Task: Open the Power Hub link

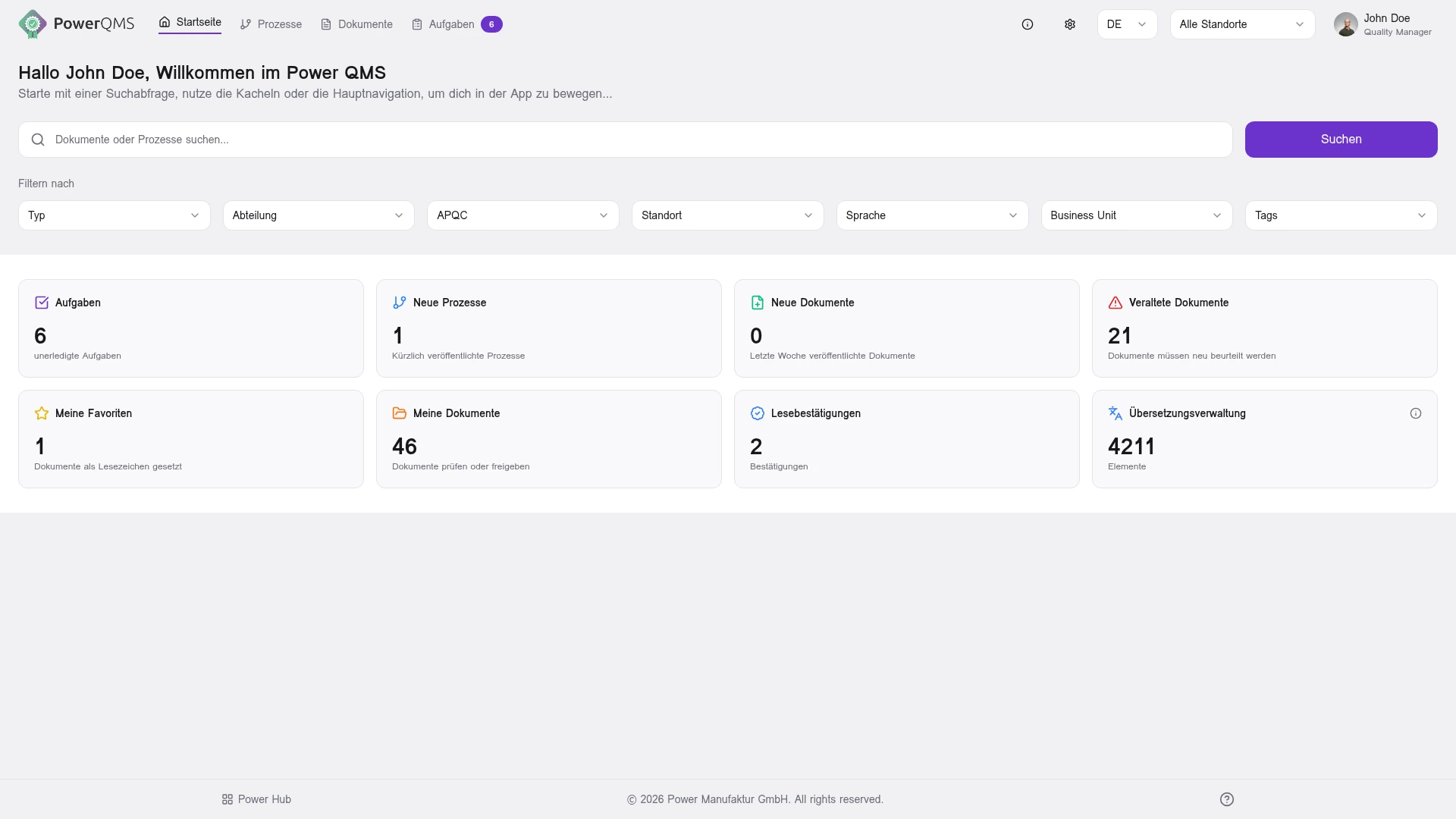Action: (256, 799)
